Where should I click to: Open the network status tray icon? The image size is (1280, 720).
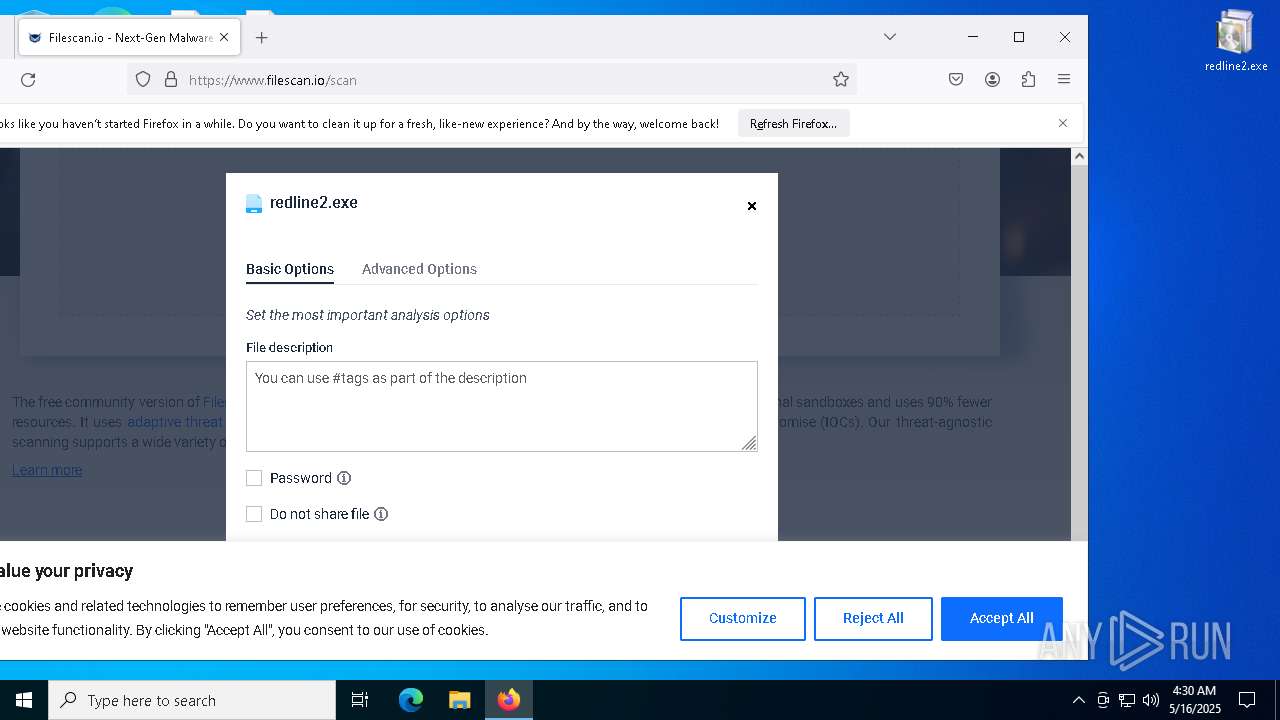pyautogui.click(x=1127, y=700)
